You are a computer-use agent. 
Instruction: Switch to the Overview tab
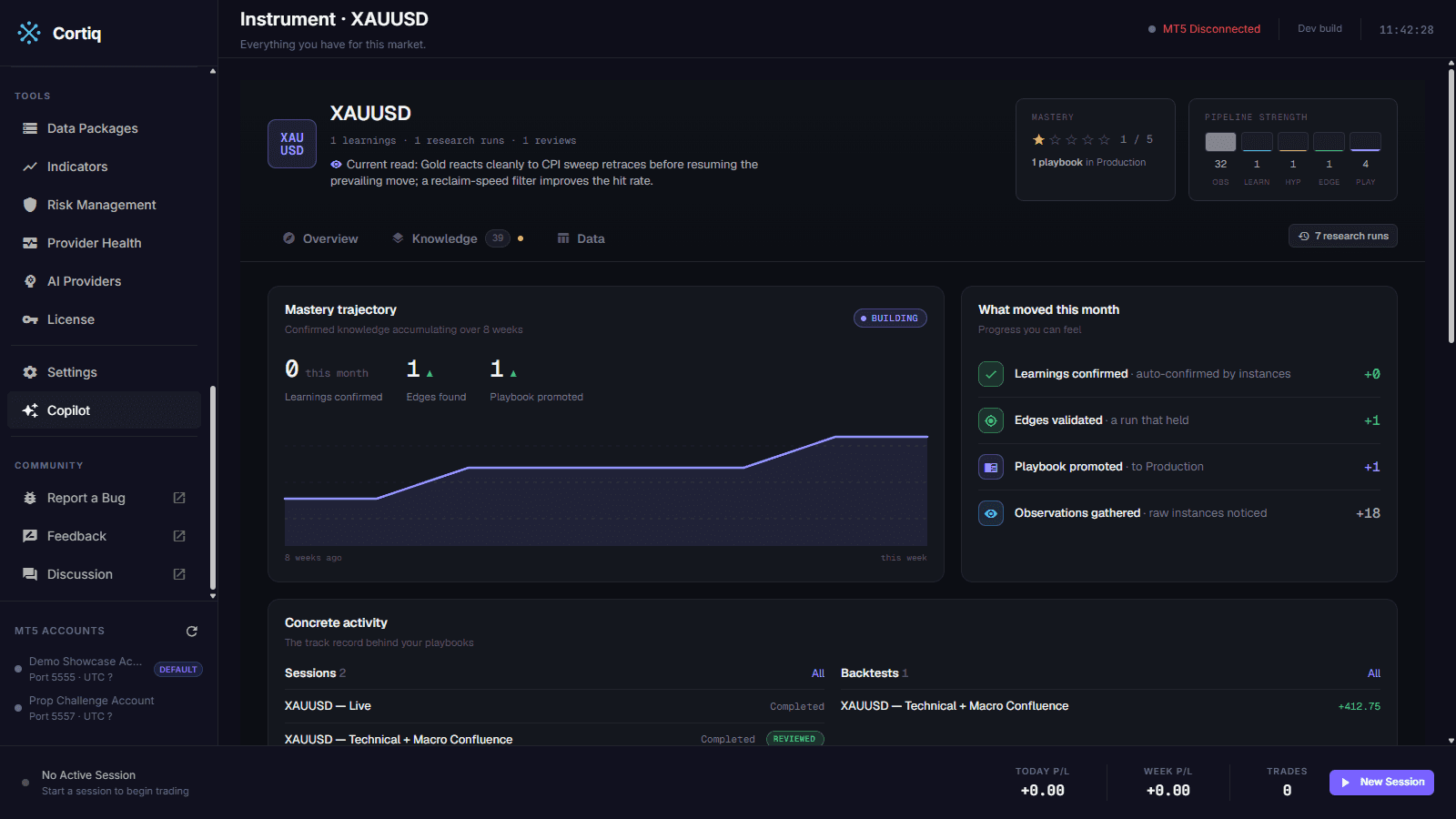320,238
